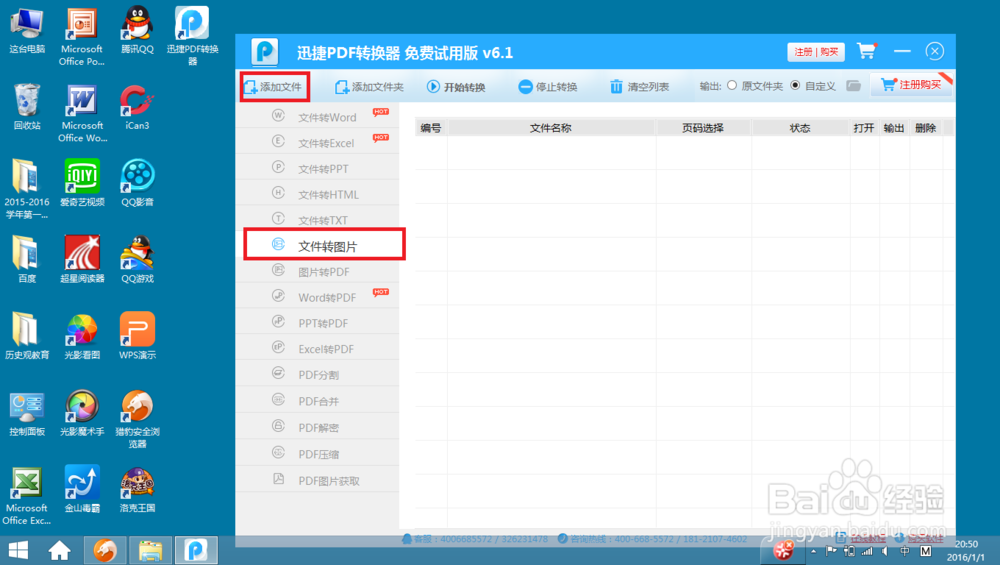The image size is (1000, 565).
Task: Click the 删除 column header
Action: pos(925,128)
